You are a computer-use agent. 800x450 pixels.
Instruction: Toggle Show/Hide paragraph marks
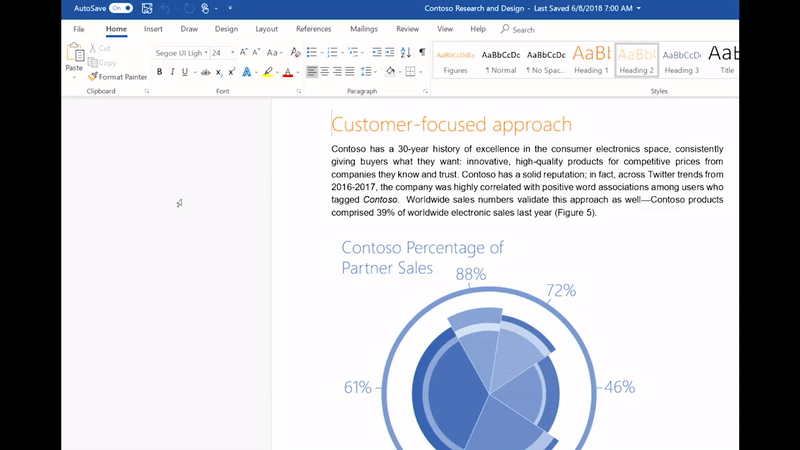(422, 52)
